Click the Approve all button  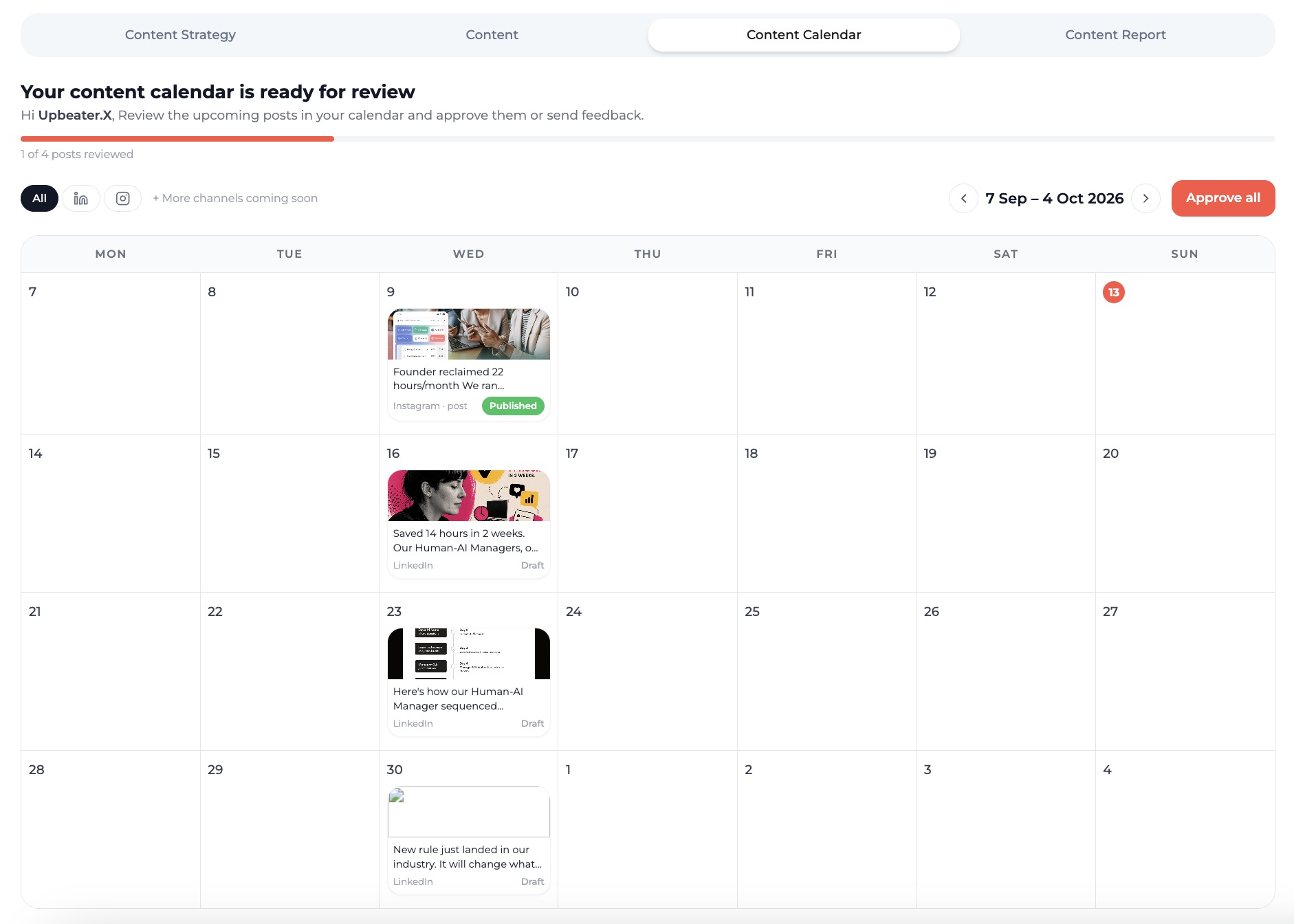point(1223,198)
